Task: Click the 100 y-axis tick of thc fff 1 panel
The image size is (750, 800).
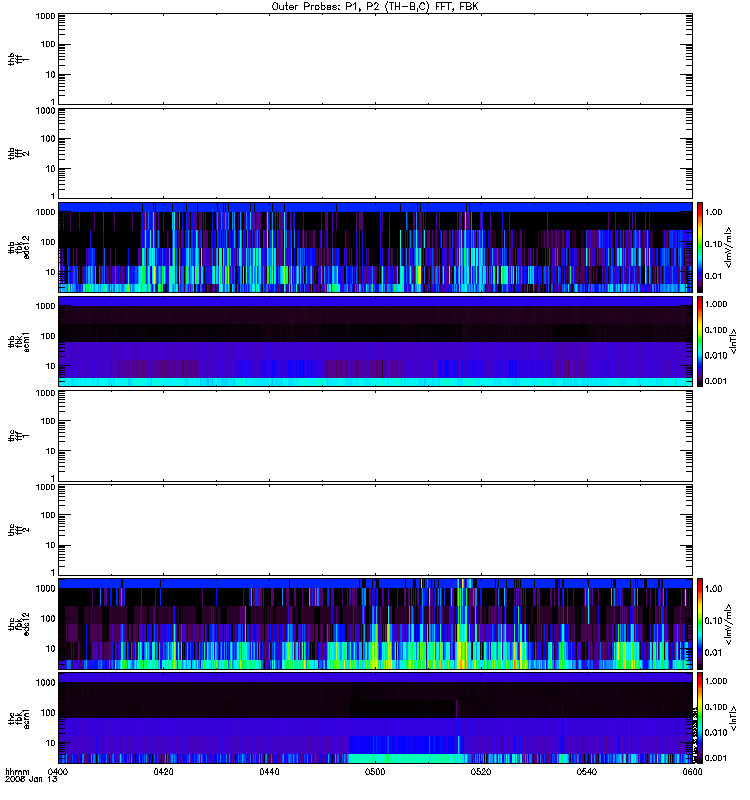Action: [x=48, y=421]
